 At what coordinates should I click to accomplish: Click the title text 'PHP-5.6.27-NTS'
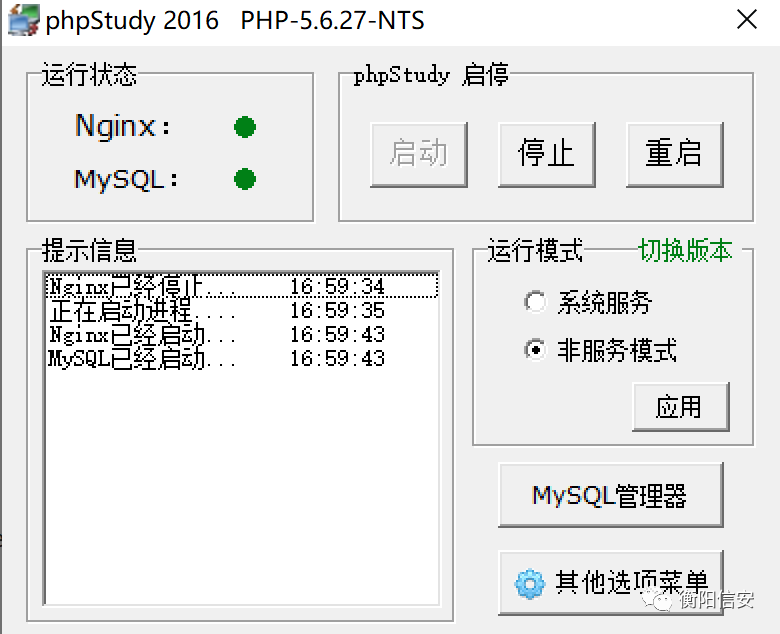click(332, 21)
